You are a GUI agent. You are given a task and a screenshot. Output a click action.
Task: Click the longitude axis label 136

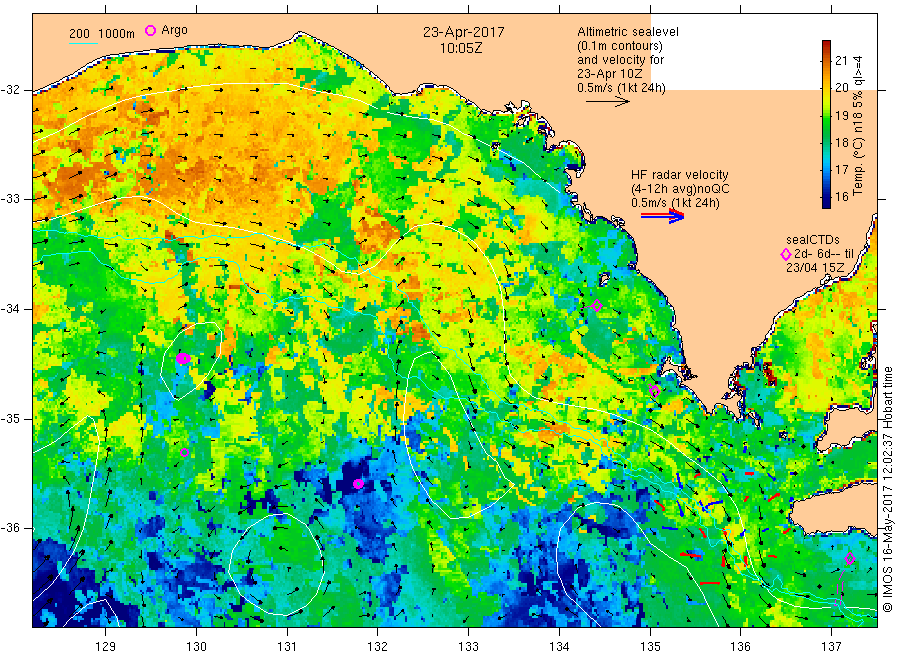(740, 647)
